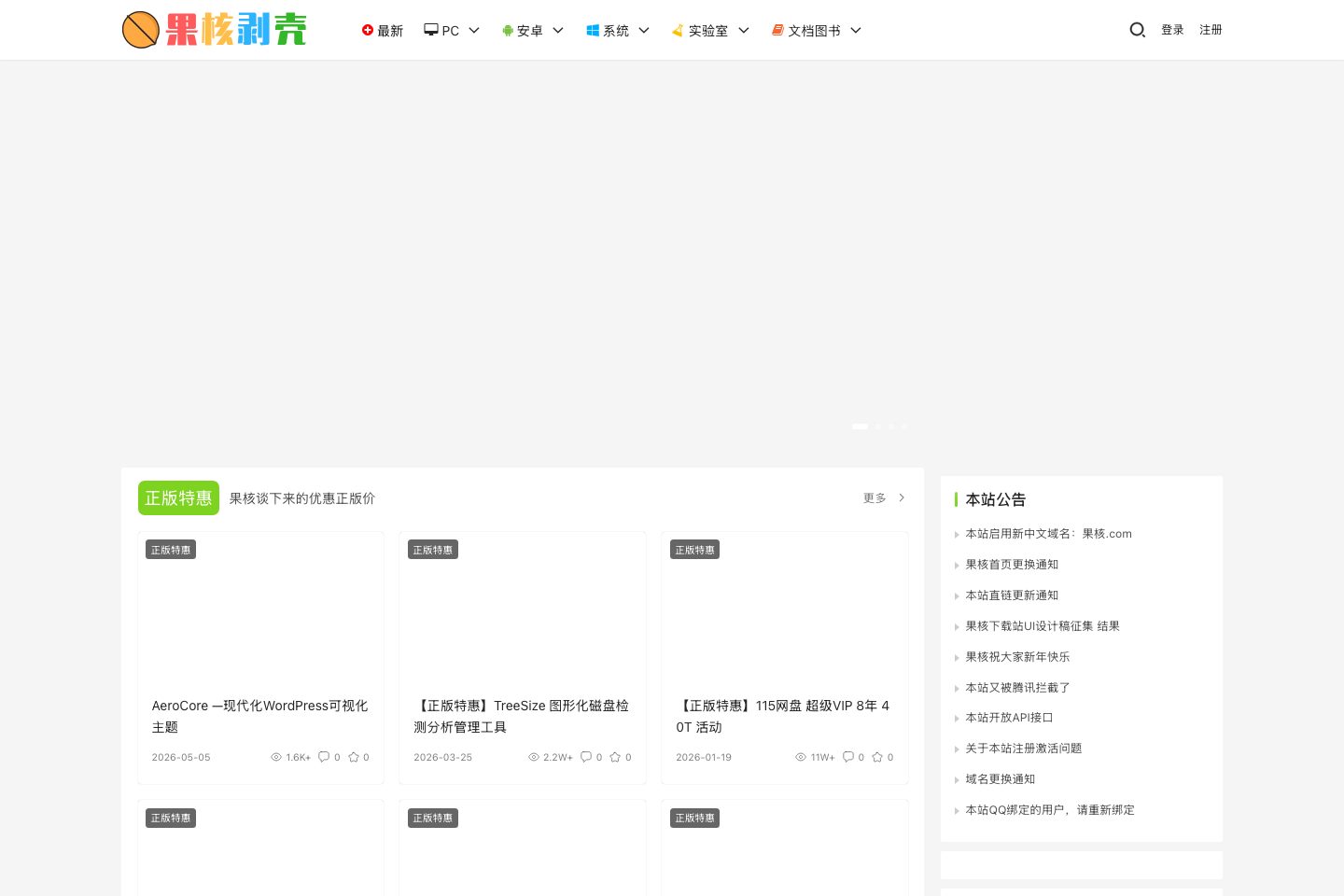This screenshot has width=1344, height=896.
Task: Click the star icon on AeroCore card
Action: [x=354, y=757]
